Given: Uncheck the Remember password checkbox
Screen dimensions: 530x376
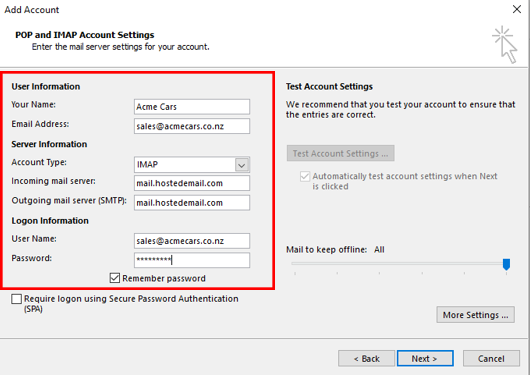Looking at the screenshot, I should point(115,278).
